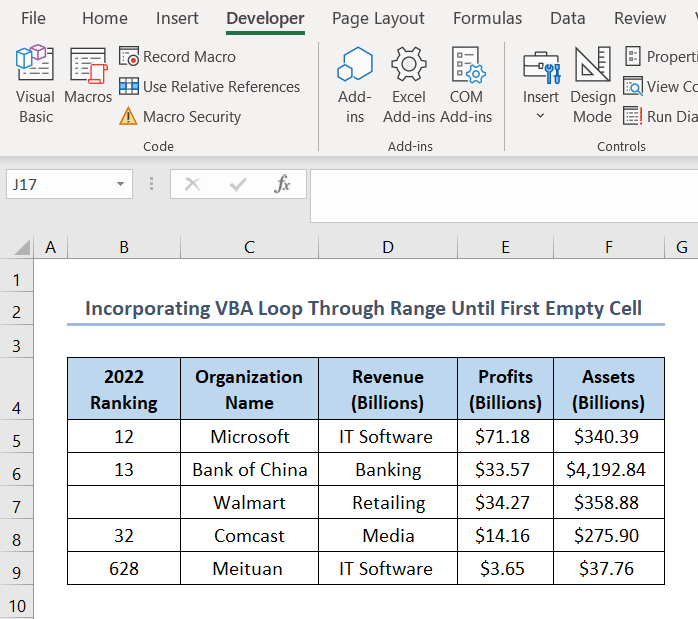Screen dimensions: 698x619
Task: Click into the formula bar
Action: point(504,196)
